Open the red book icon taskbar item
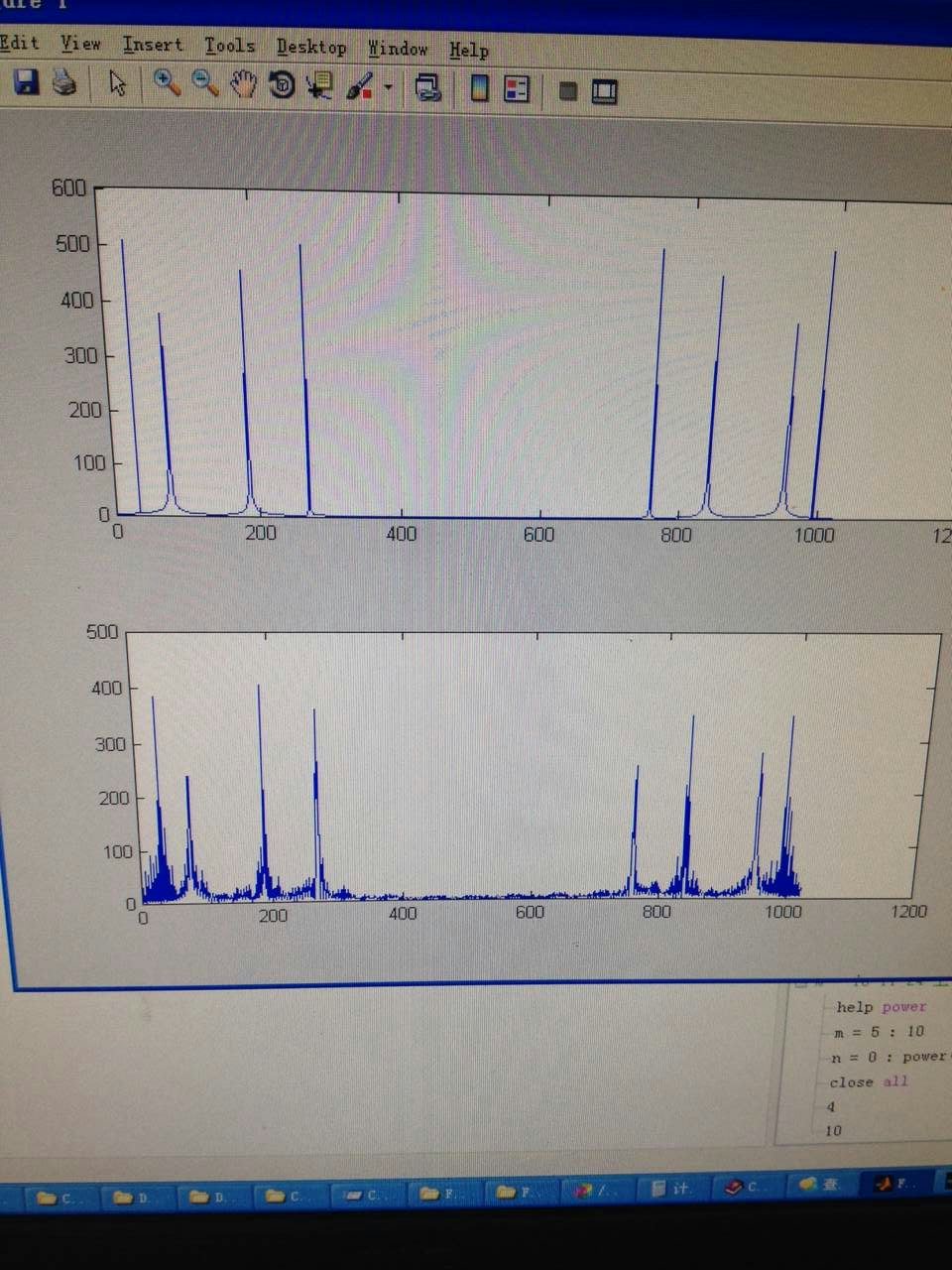Image resolution: width=952 pixels, height=1270 pixels. pyautogui.click(x=747, y=1187)
